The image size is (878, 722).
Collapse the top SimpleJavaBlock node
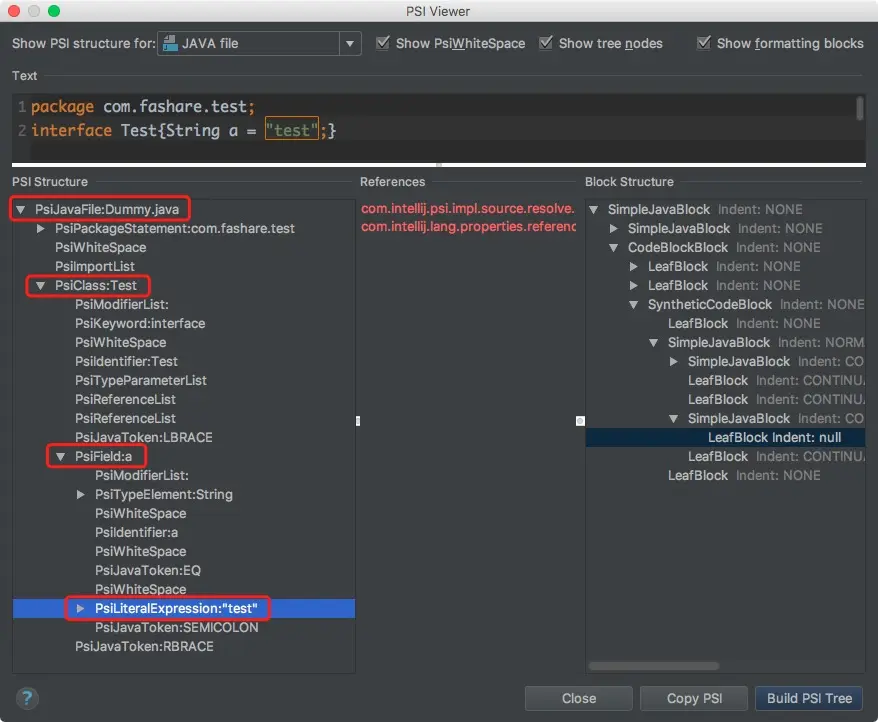tap(594, 209)
